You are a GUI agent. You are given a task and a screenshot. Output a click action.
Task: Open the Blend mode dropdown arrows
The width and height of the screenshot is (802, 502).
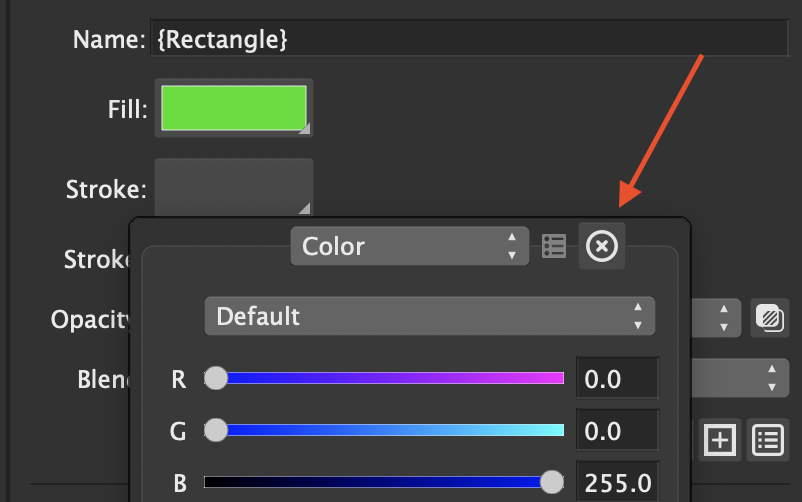click(770, 378)
